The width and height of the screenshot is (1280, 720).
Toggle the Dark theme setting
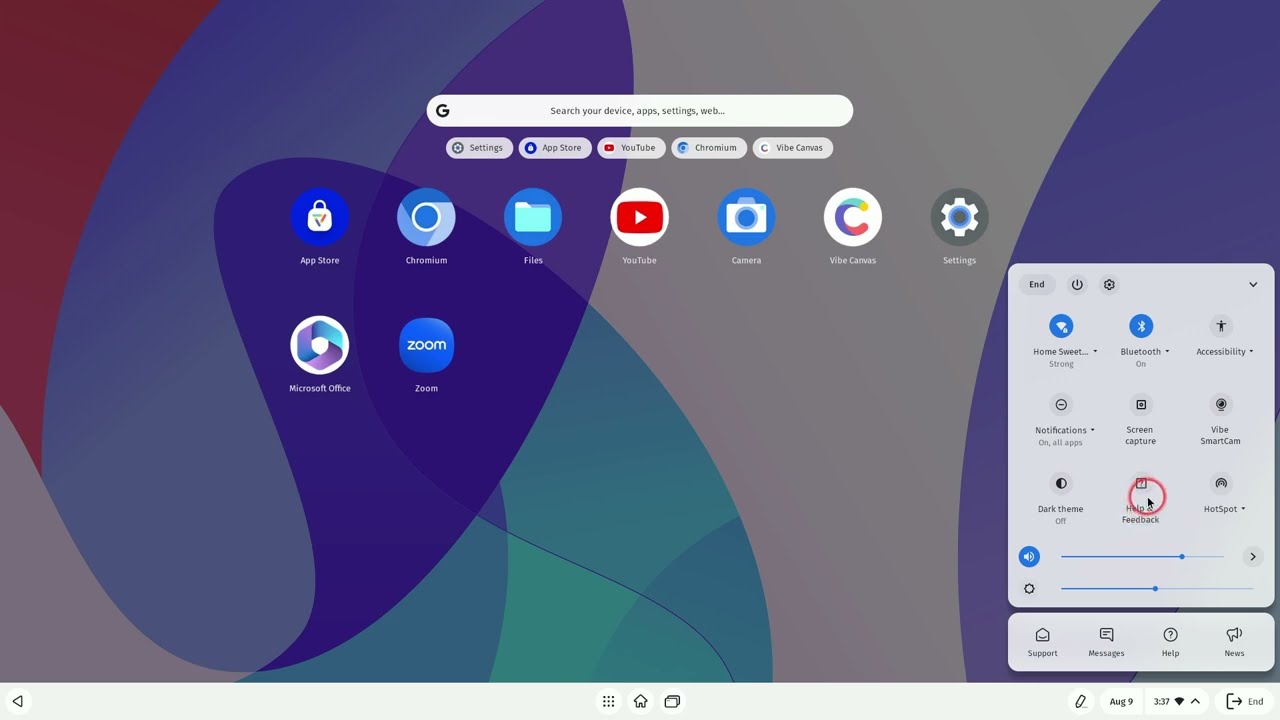pyautogui.click(x=1061, y=484)
